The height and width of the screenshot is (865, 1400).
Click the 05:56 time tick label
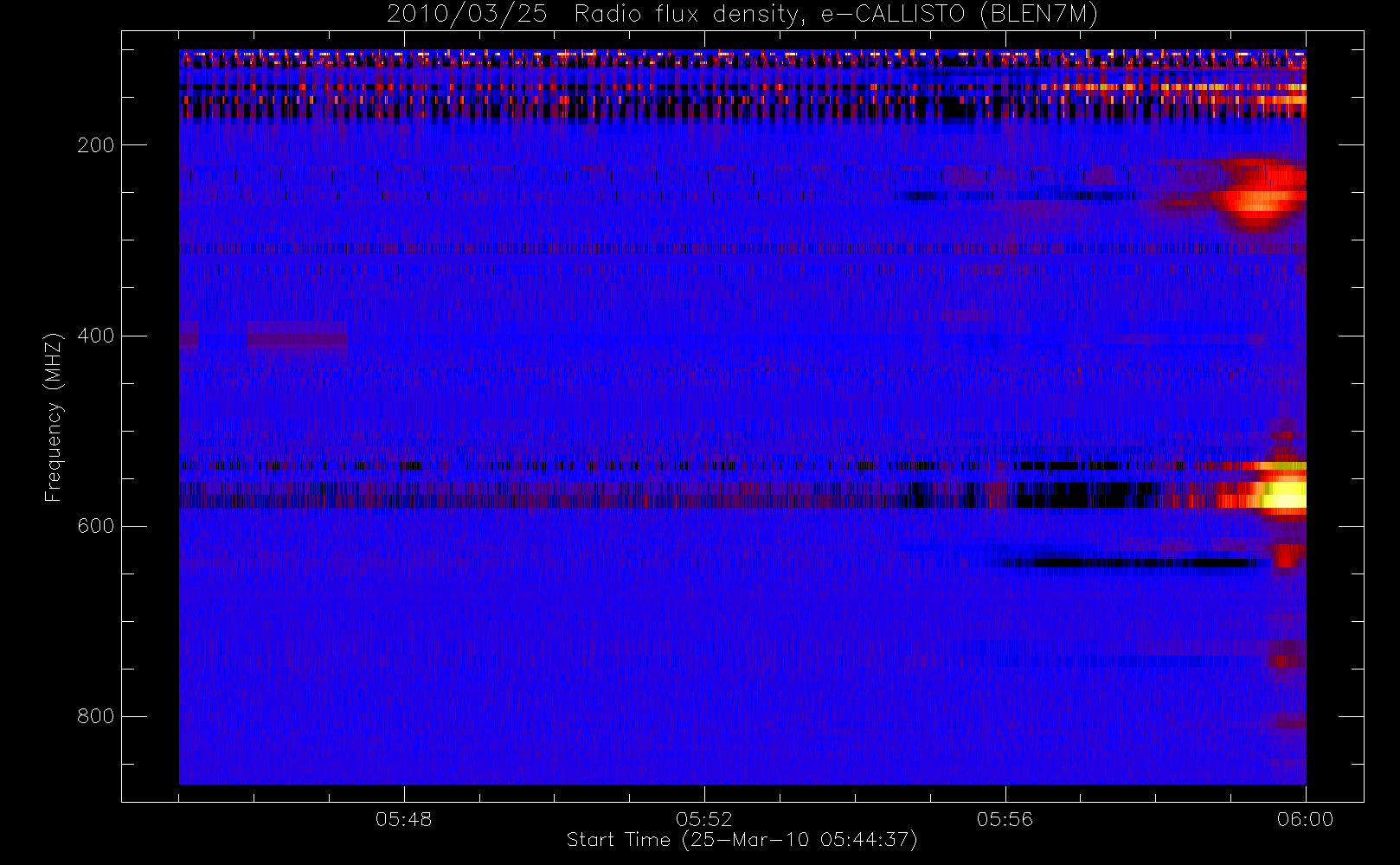point(1005,819)
